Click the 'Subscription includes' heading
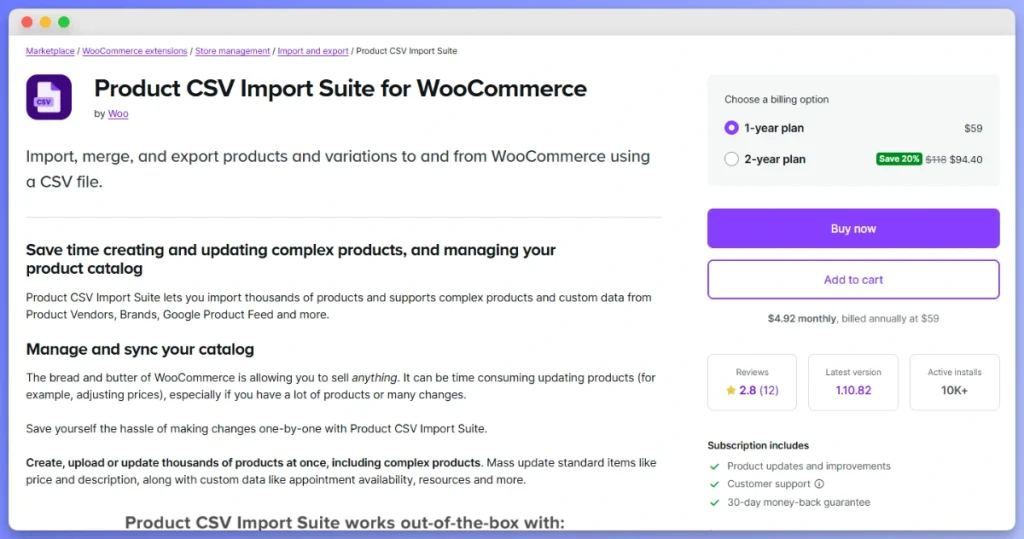 [x=758, y=446]
